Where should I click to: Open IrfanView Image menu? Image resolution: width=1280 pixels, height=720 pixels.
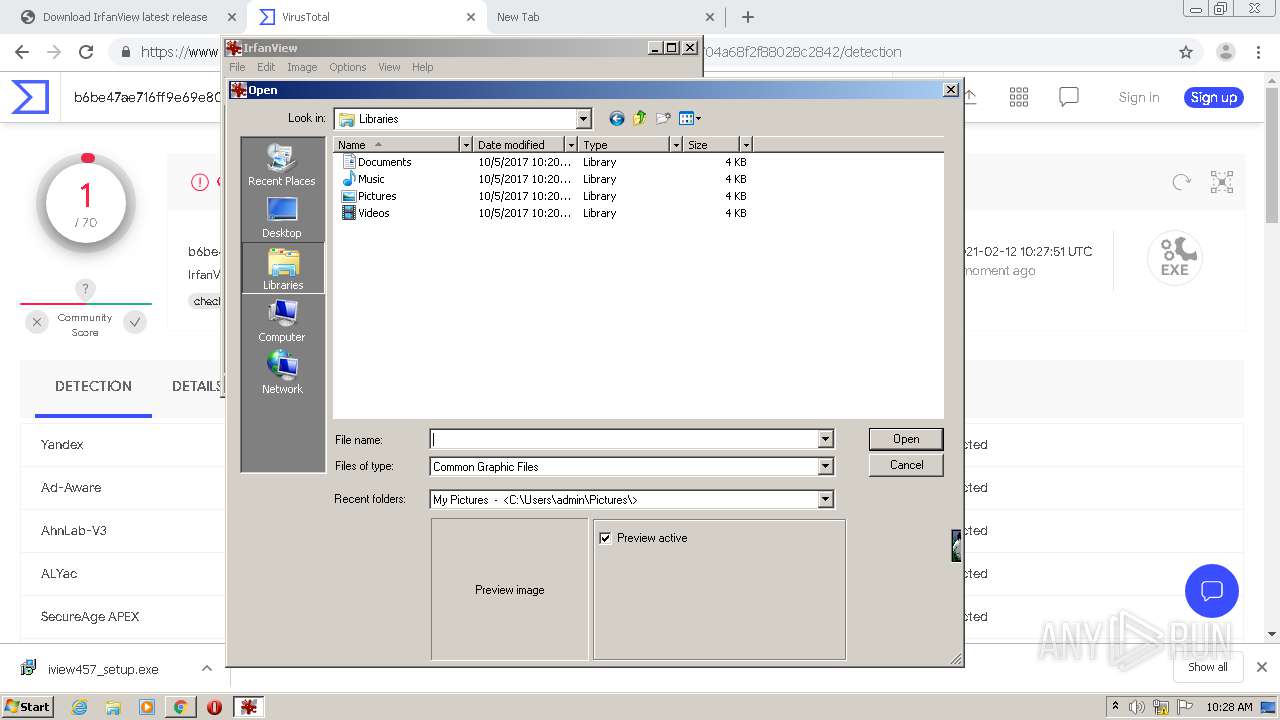302,67
